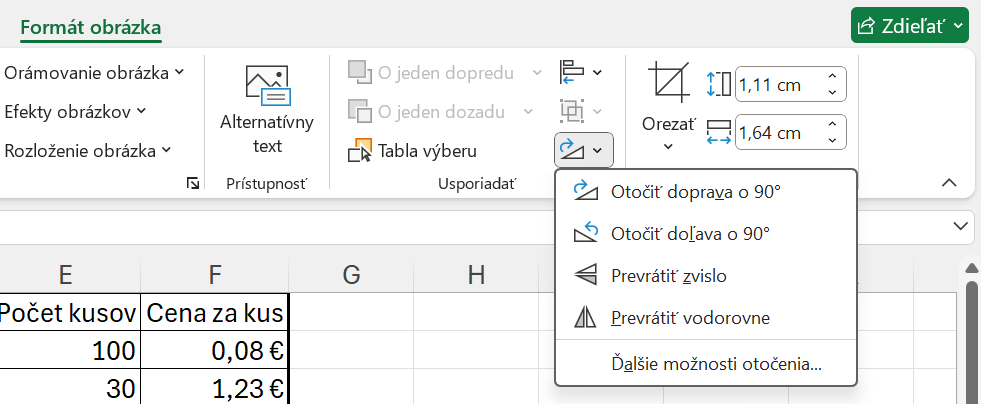
Task: Select column F header
Action: (215, 275)
